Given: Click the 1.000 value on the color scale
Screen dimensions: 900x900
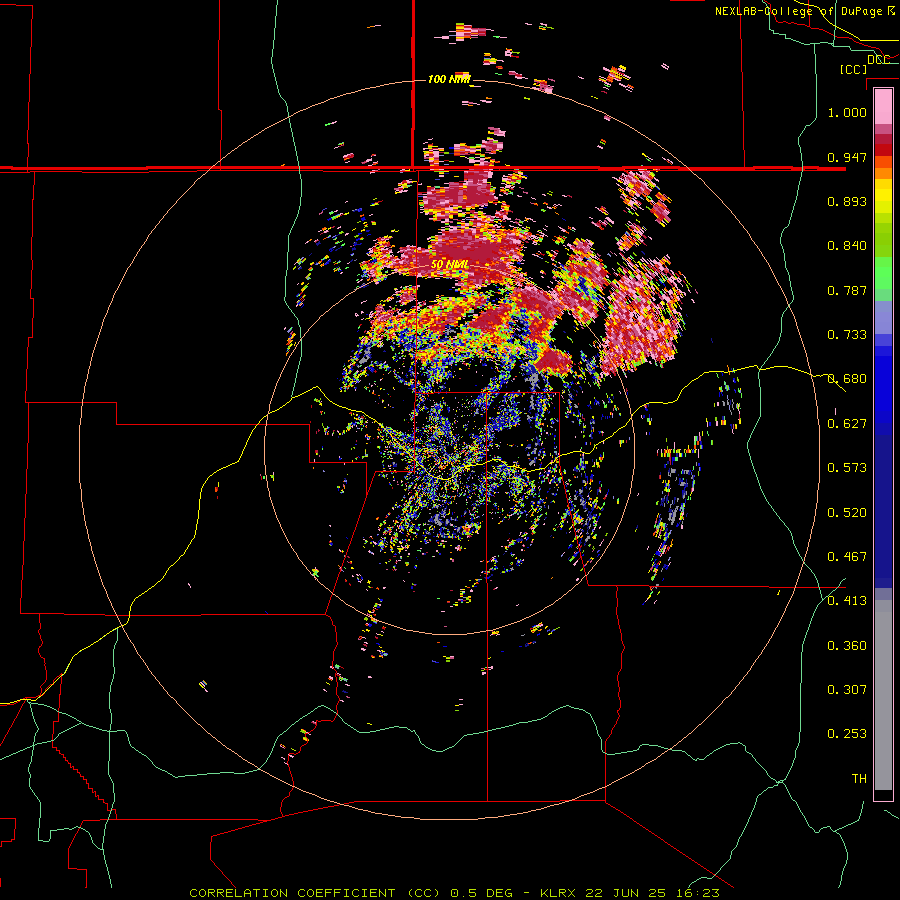Looking at the screenshot, I should [x=847, y=112].
